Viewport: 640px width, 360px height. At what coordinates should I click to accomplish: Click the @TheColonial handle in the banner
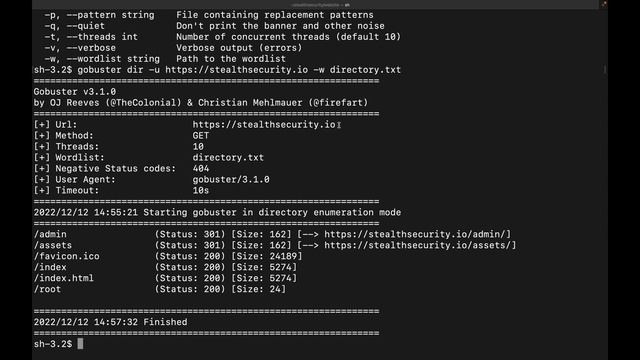point(143,103)
